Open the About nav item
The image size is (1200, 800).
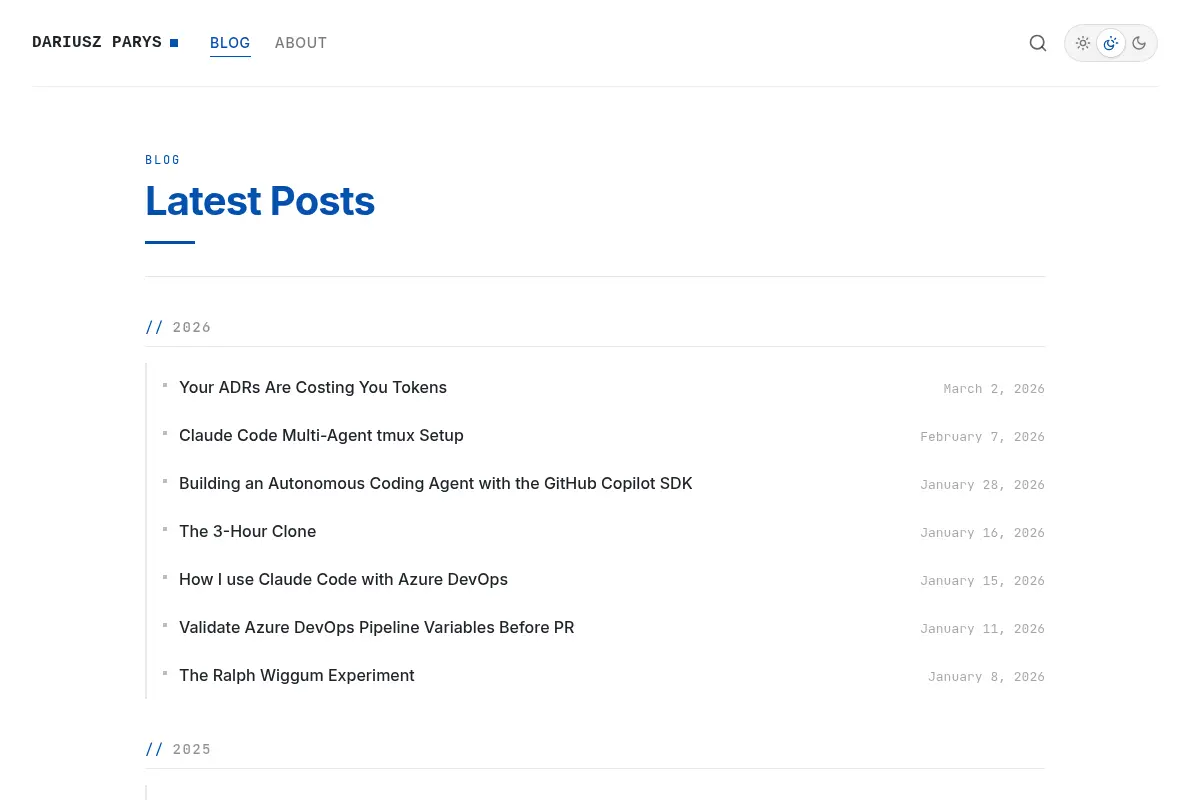tap(301, 43)
